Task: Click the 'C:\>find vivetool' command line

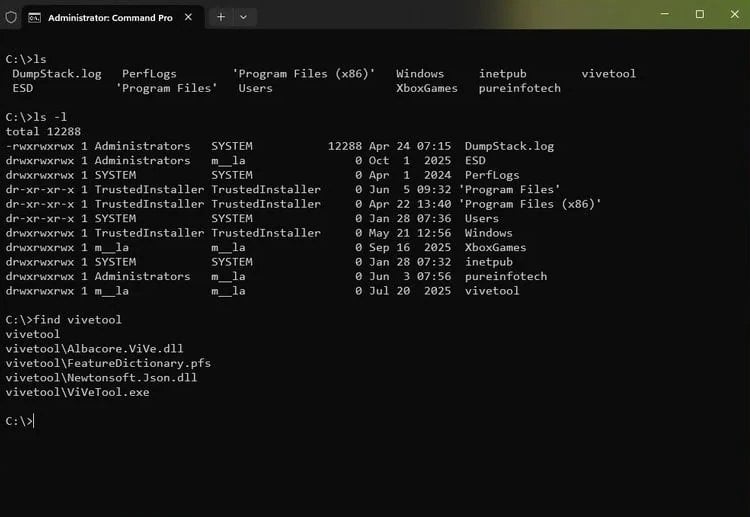Action: point(64,320)
